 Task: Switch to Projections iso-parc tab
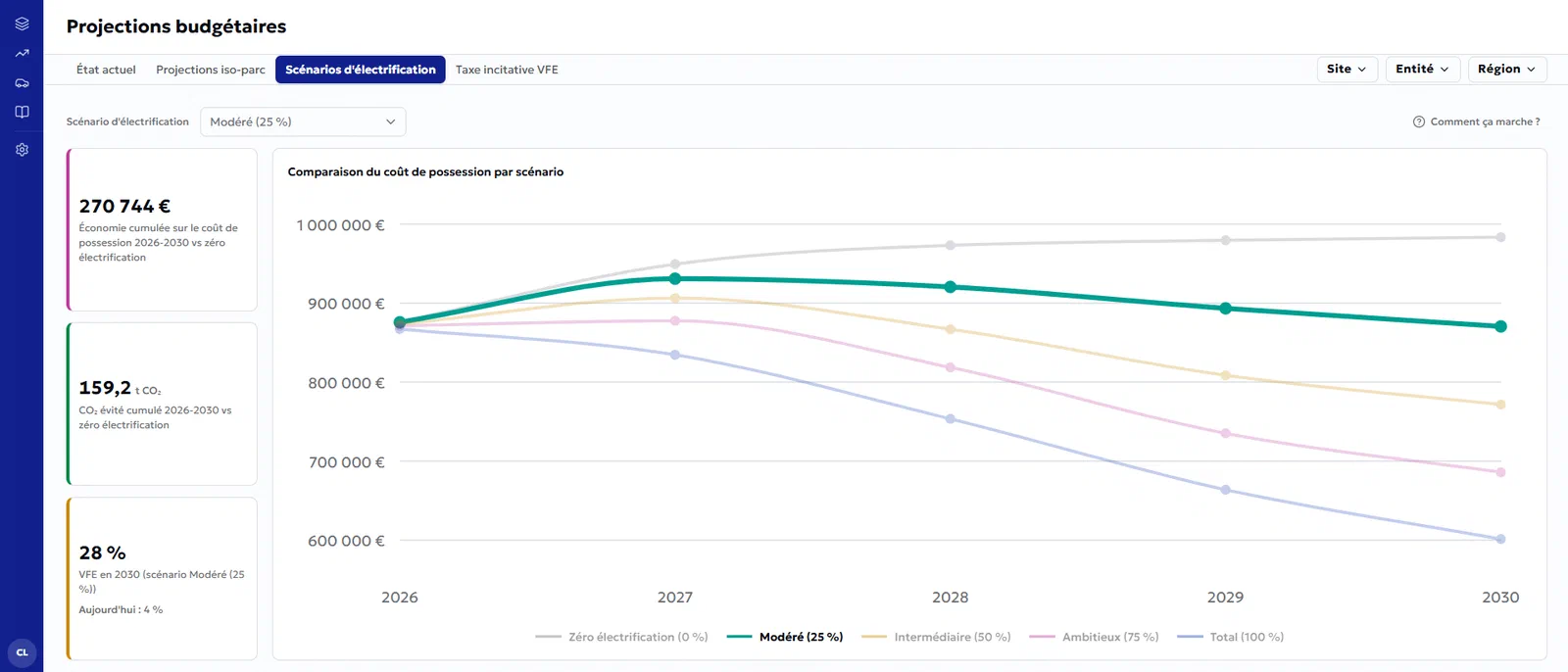[x=211, y=70]
